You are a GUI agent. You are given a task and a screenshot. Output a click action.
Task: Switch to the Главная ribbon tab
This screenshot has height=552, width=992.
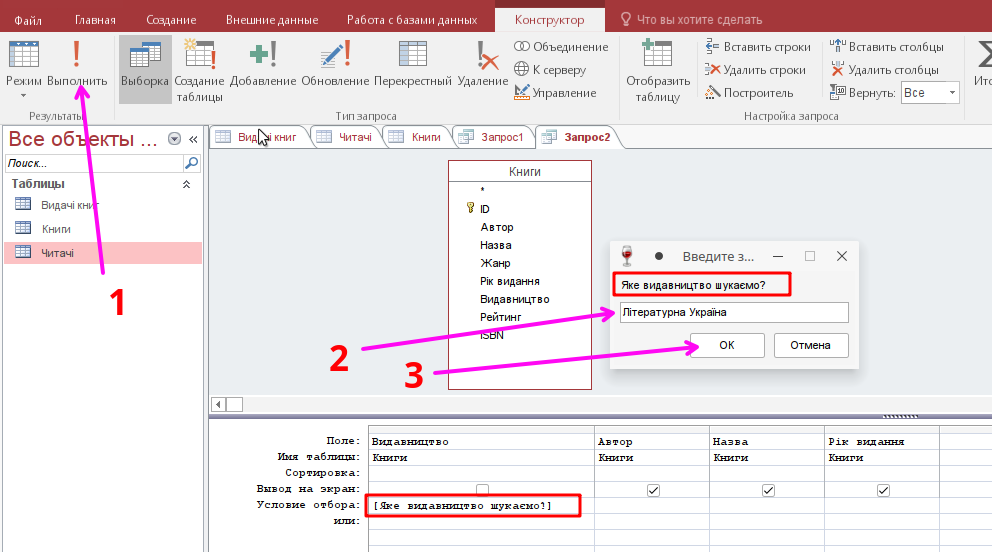[x=95, y=20]
